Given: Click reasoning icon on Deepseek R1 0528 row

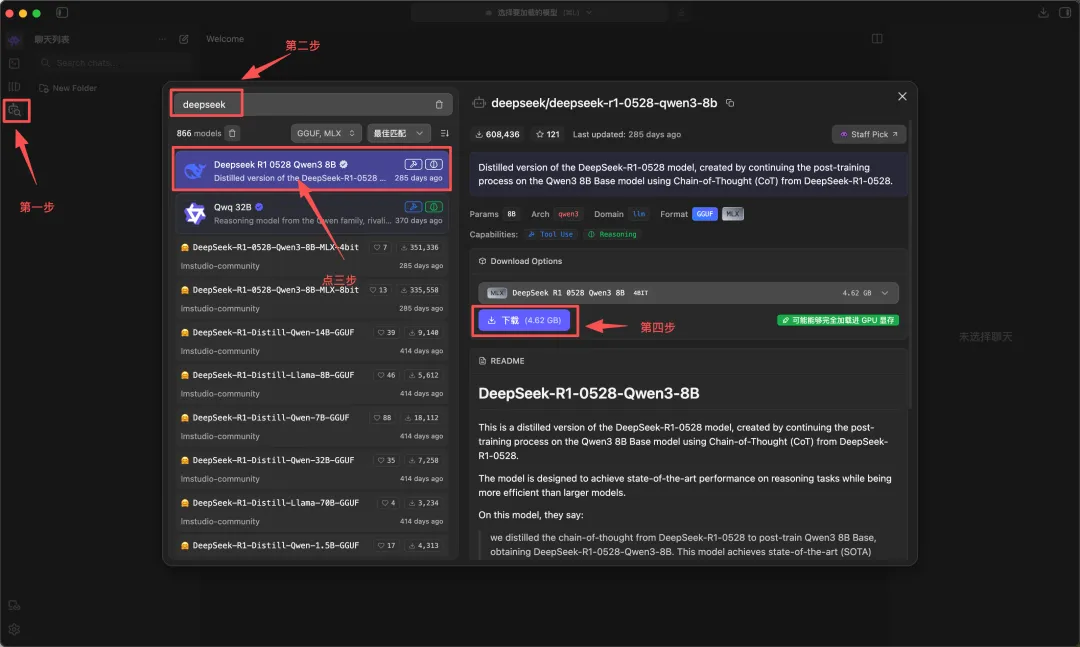Looking at the screenshot, I should (434, 164).
